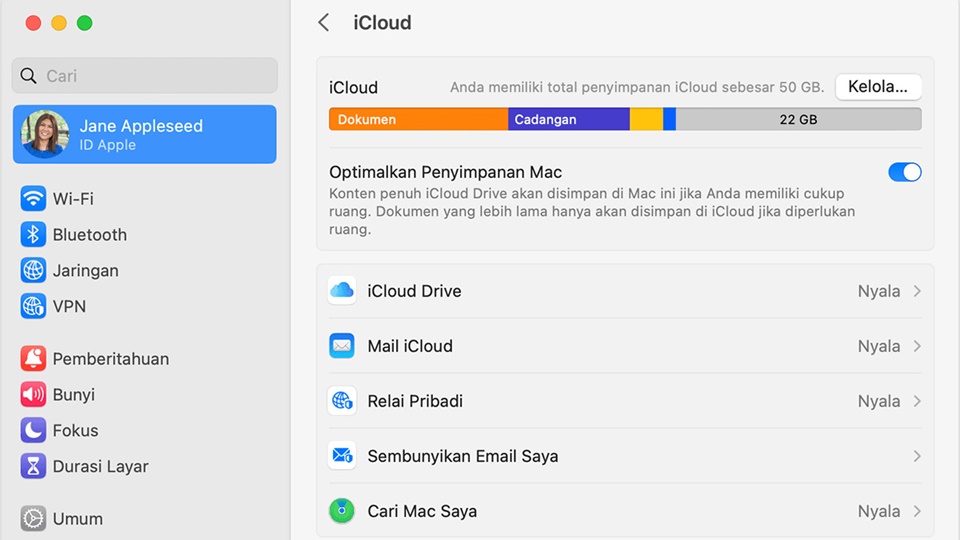Viewport: 960px width, 540px height.
Task: Click the Bluetooth icon in sidebar
Action: 33,234
